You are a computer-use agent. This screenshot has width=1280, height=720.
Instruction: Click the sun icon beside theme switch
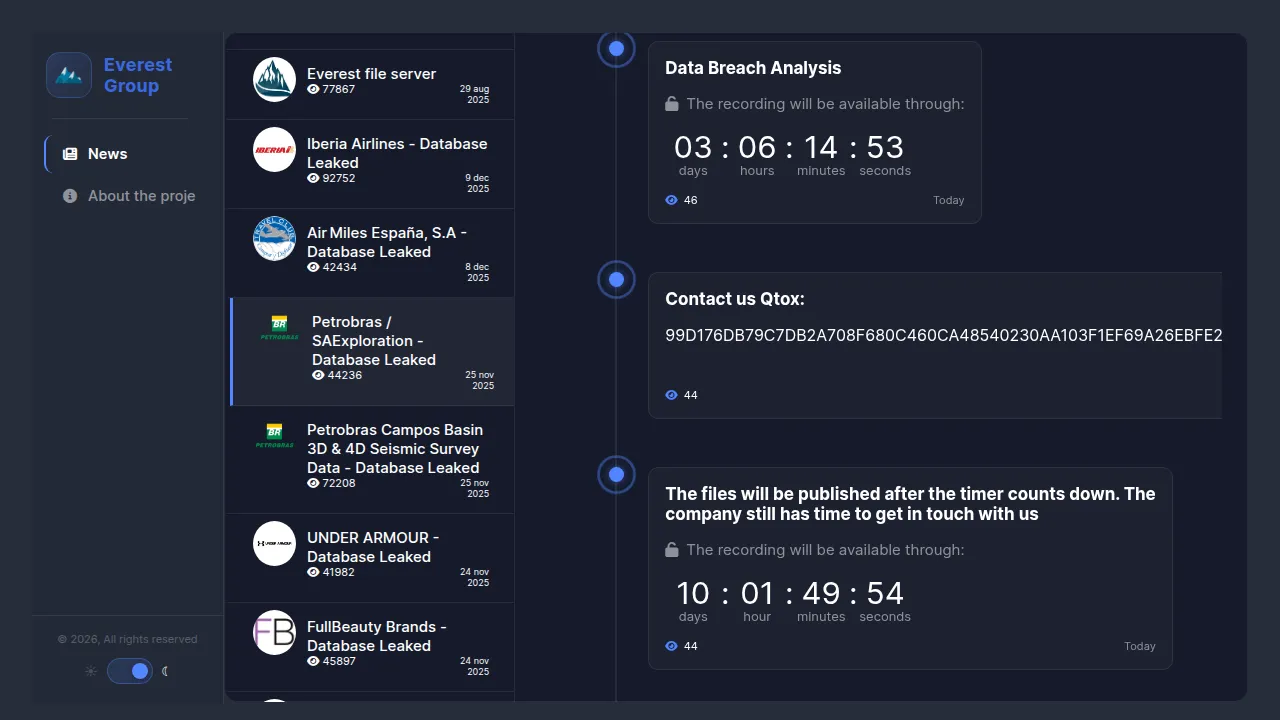91,671
